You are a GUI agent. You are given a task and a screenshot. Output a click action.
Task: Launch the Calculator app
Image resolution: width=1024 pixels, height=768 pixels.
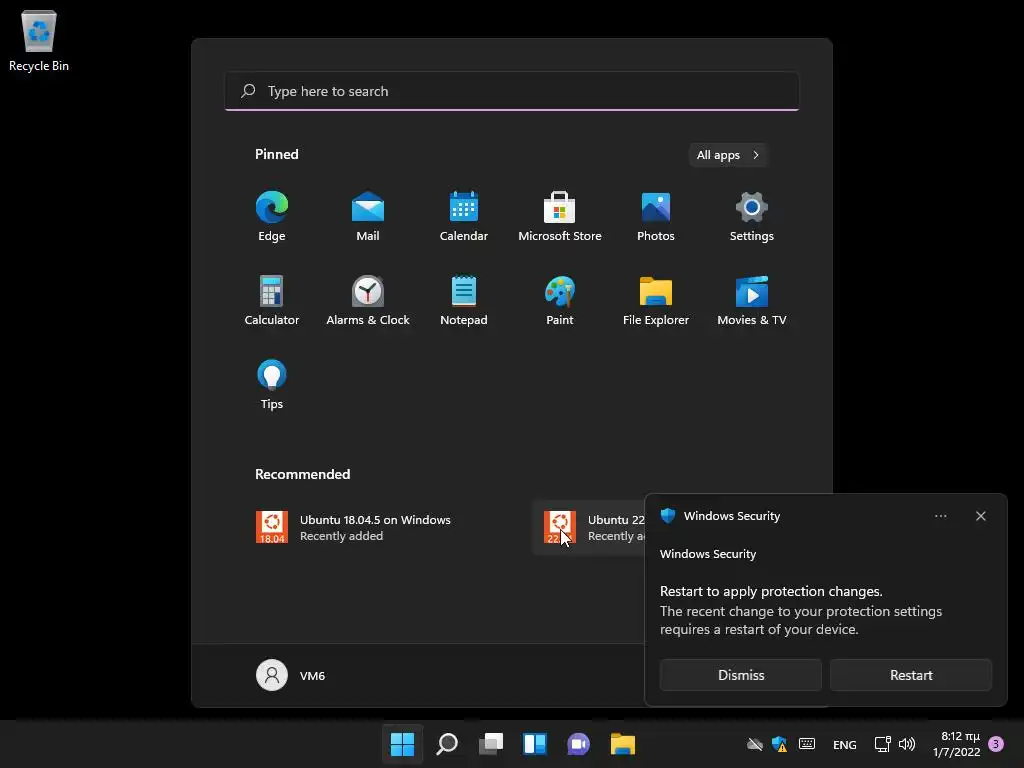click(x=272, y=300)
